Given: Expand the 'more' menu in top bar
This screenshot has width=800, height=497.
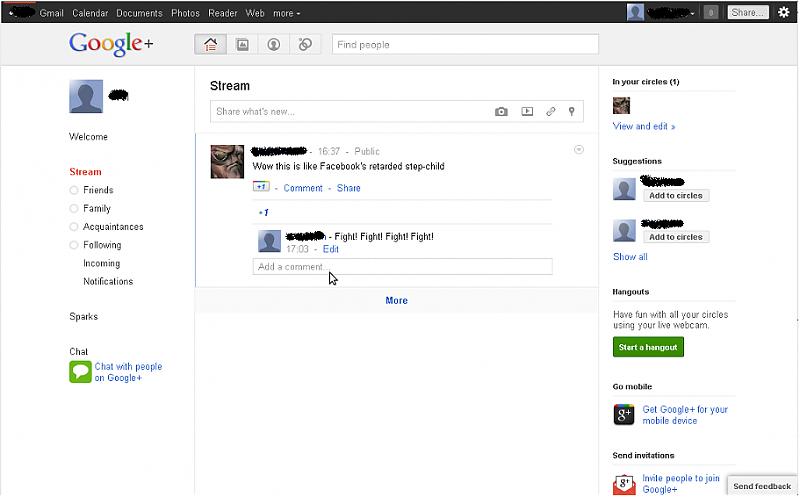Looking at the screenshot, I should pyautogui.click(x=286, y=13).
